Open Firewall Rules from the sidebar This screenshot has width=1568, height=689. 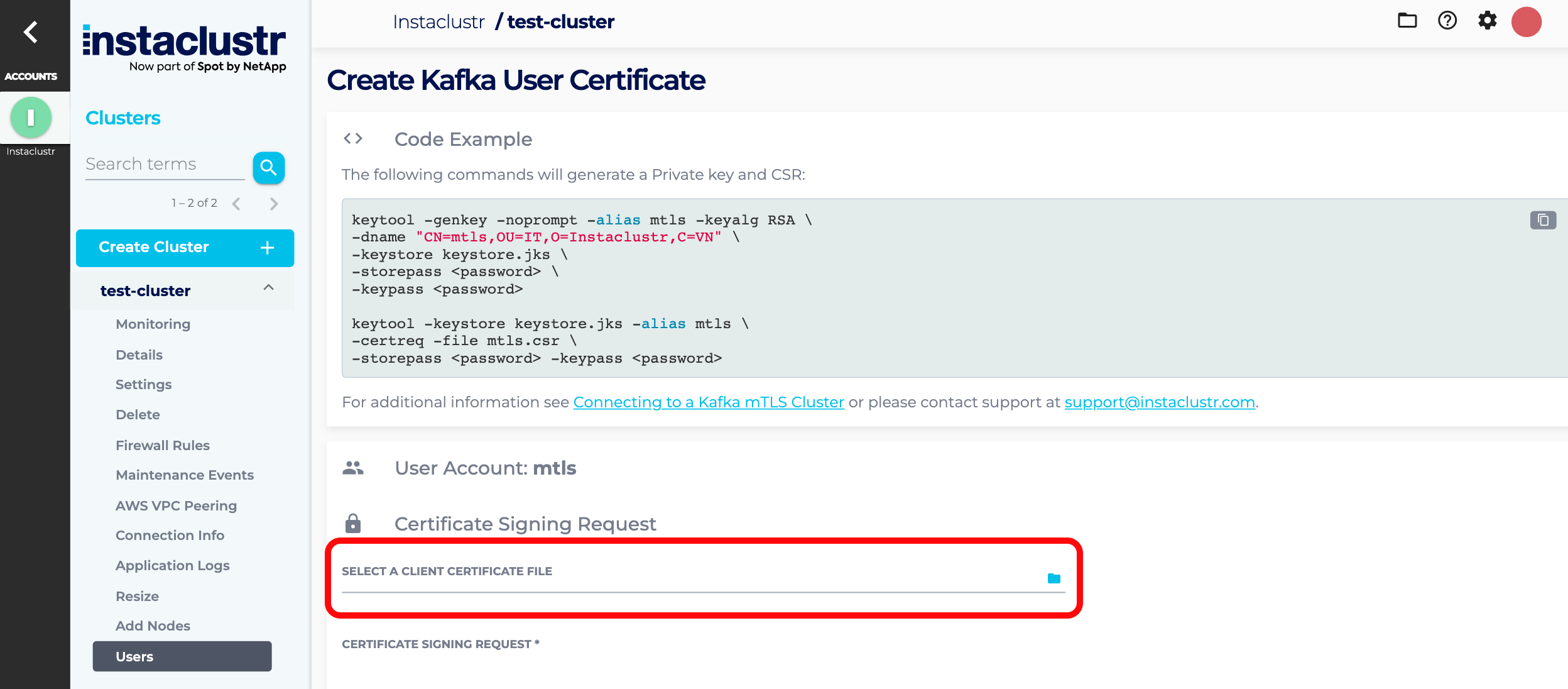coord(162,444)
